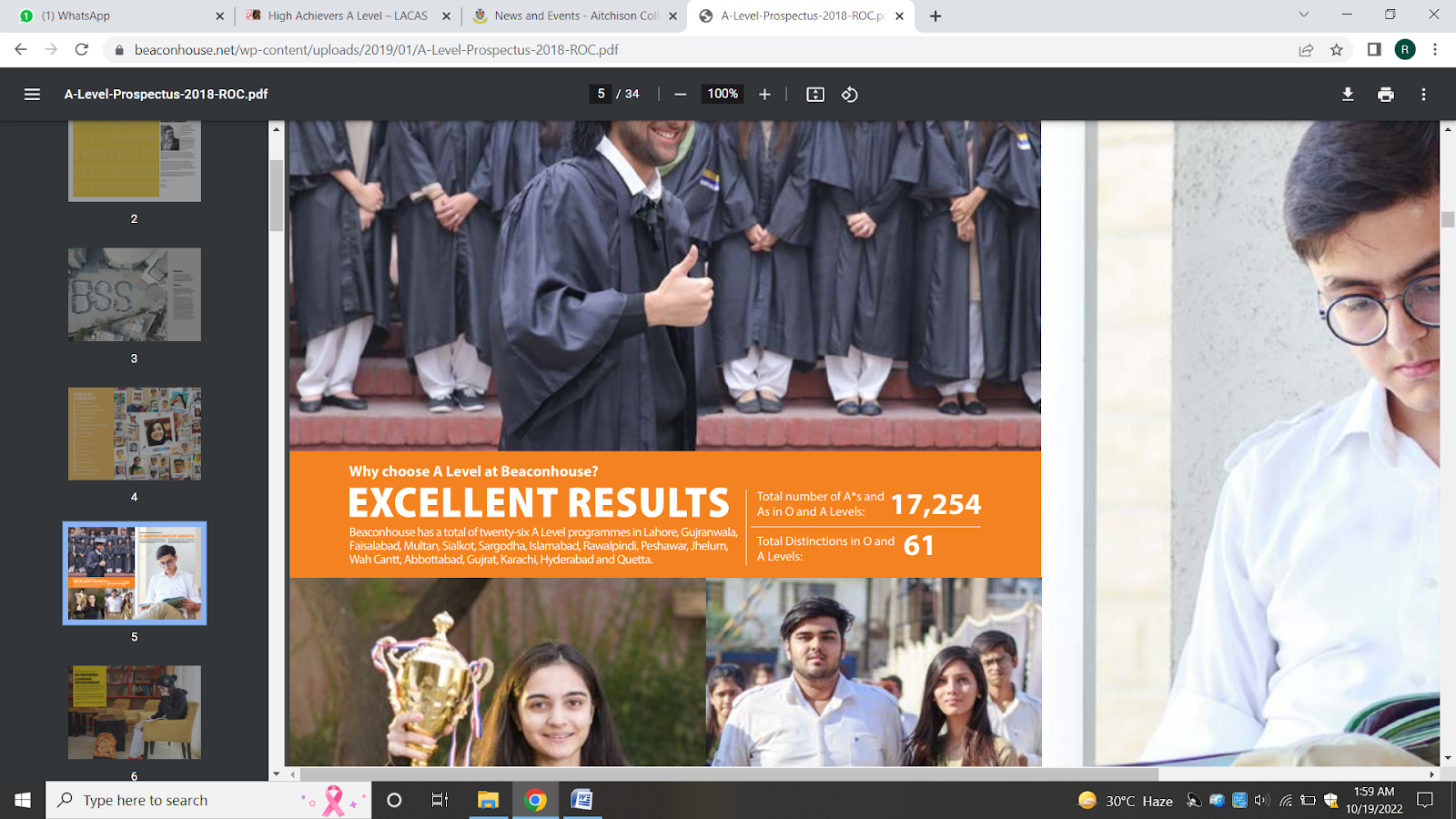The width and height of the screenshot is (1456, 819).
Task: Close the A-Level-Prospectus PDF tab
Action: click(899, 15)
